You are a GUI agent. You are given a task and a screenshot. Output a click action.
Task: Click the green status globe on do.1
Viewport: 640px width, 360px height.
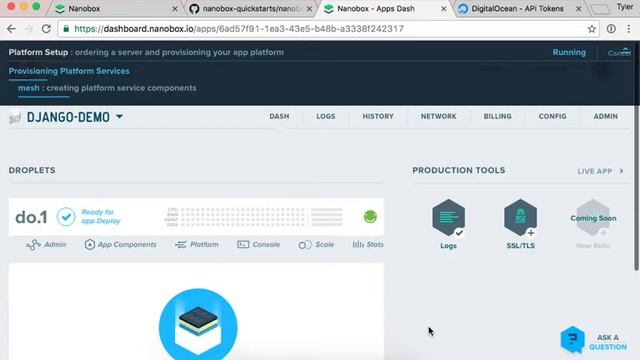click(x=370, y=217)
